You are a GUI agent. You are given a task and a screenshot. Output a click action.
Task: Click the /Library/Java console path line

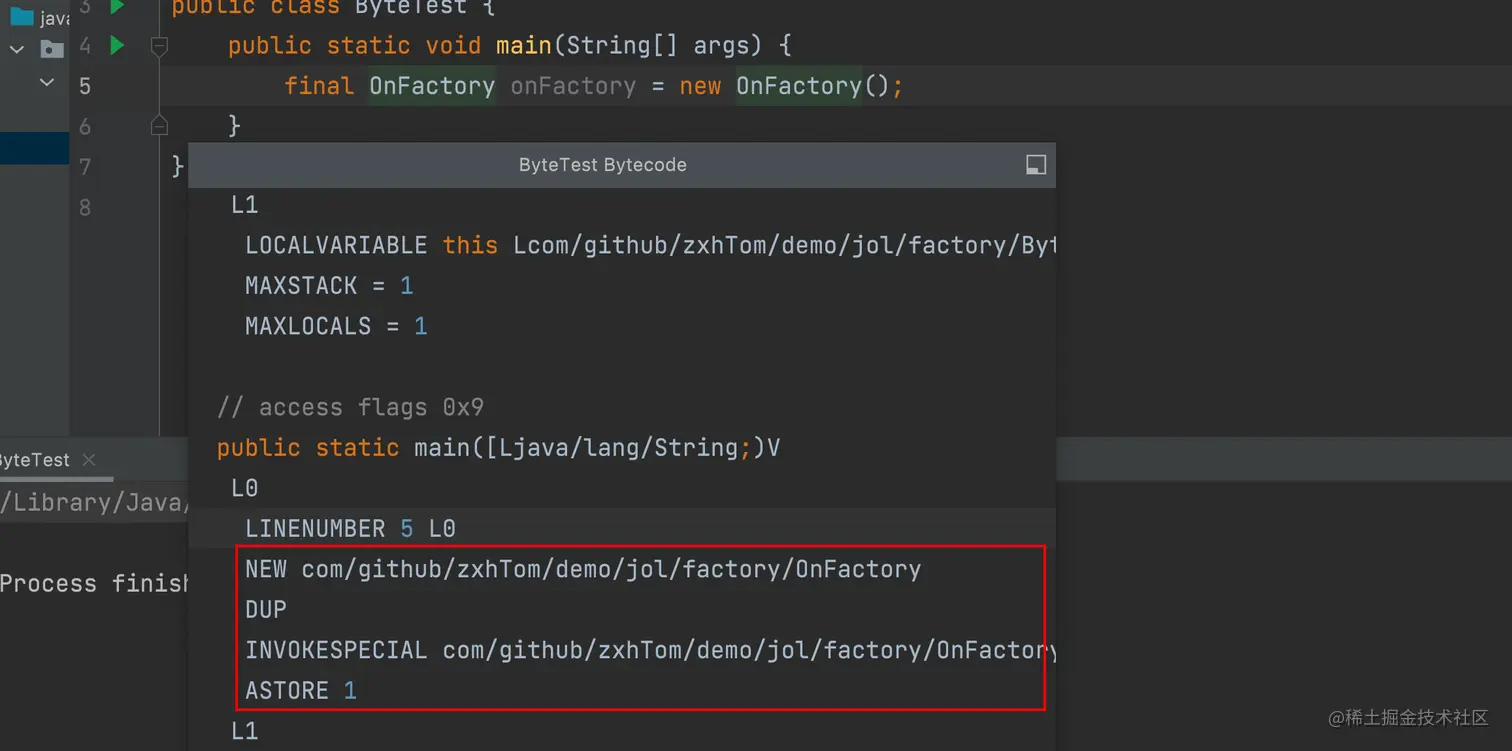pyautogui.click(x=94, y=502)
